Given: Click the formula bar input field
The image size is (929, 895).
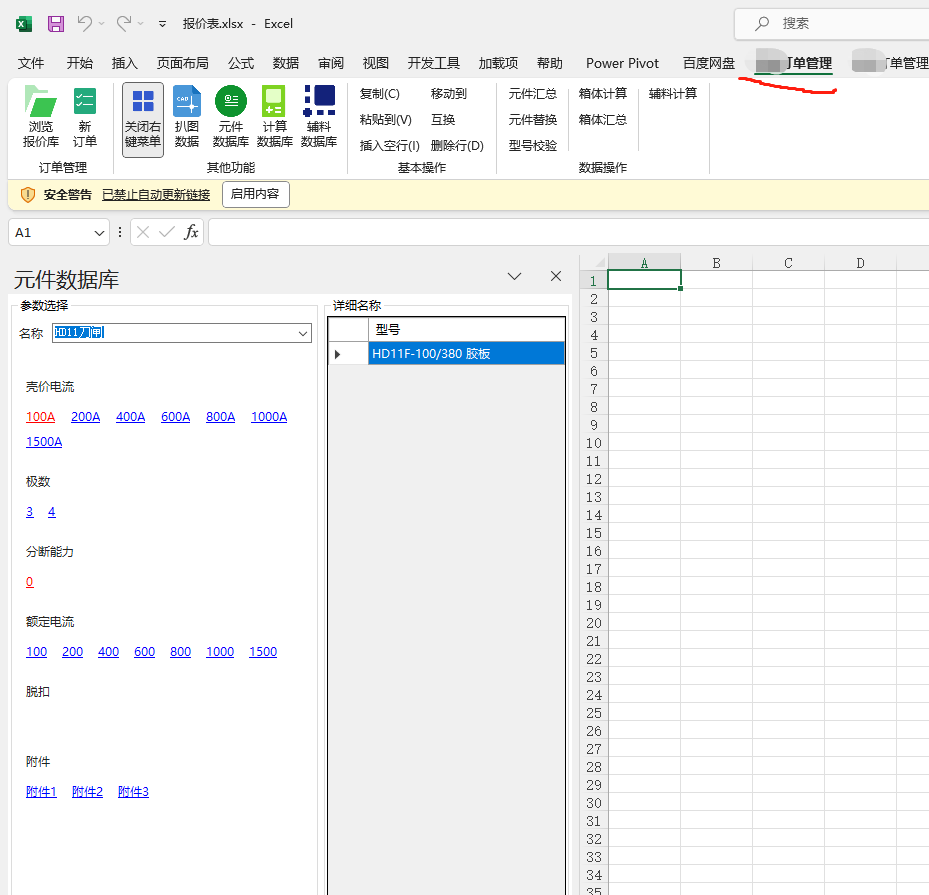Looking at the screenshot, I should (x=568, y=232).
